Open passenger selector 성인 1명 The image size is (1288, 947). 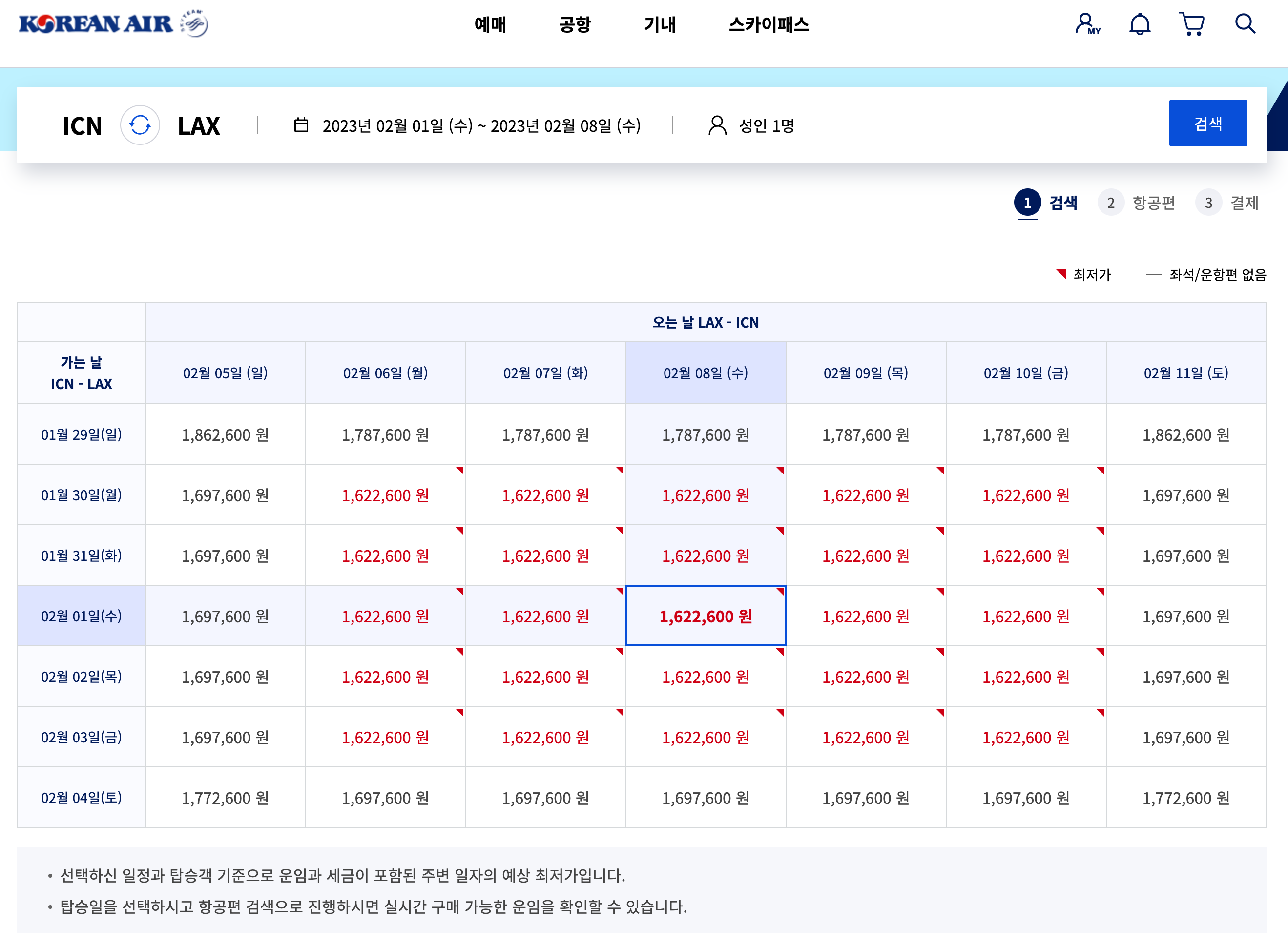point(767,125)
